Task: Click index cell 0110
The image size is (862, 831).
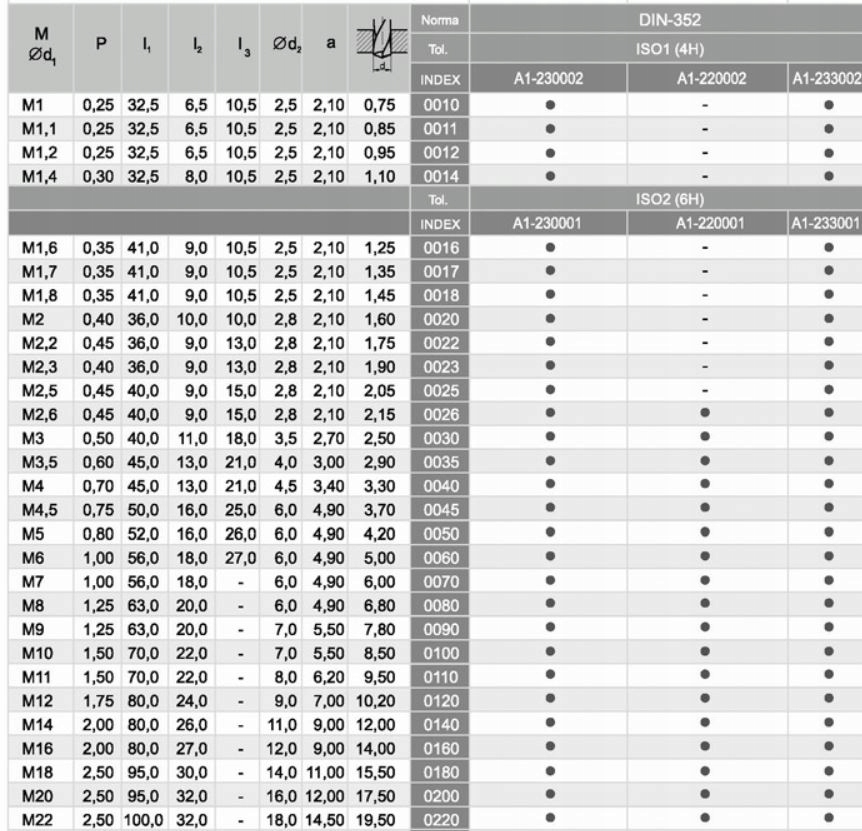Action: tap(440, 677)
